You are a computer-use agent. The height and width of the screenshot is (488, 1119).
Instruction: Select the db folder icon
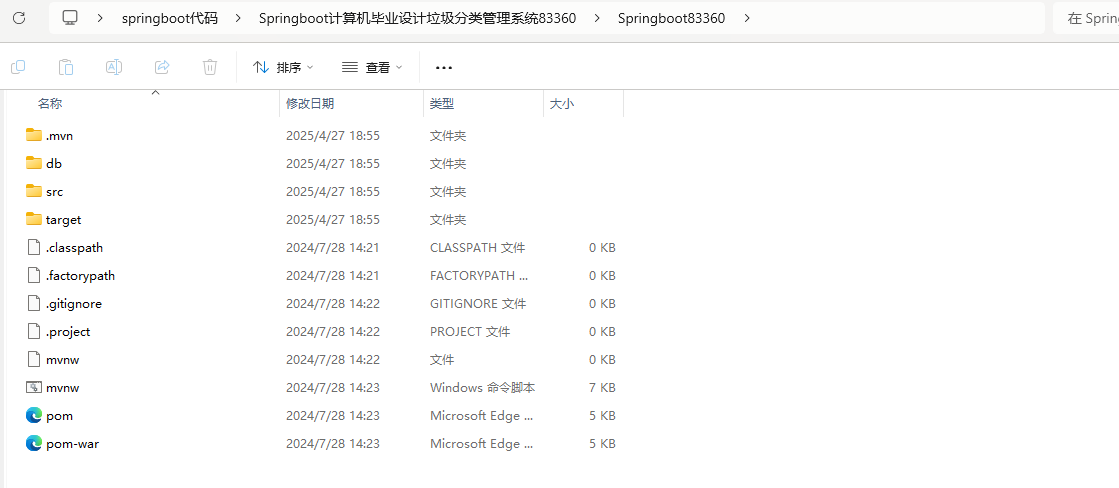pyautogui.click(x=34, y=163)
